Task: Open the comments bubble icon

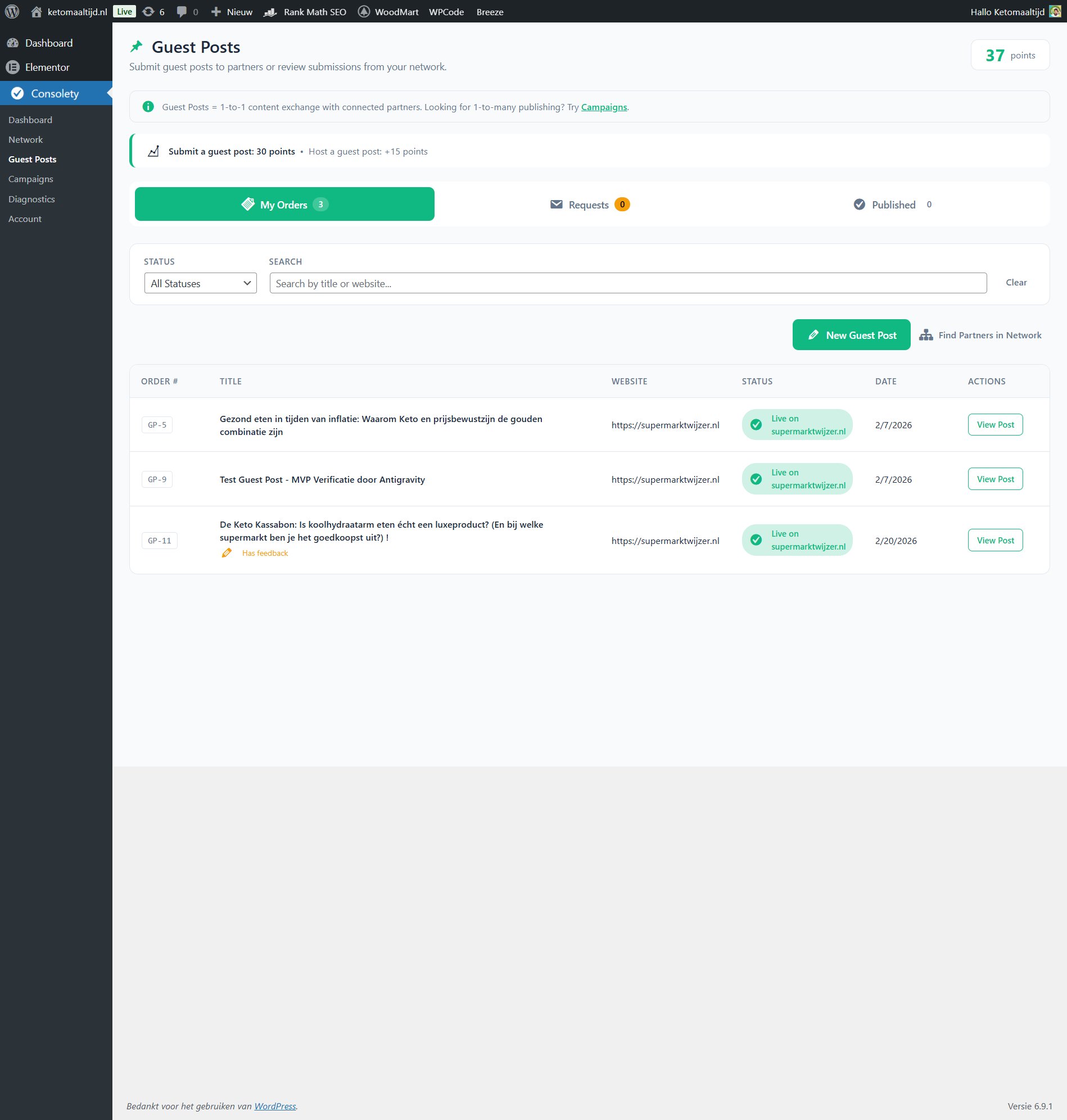Action: point(182,12)
